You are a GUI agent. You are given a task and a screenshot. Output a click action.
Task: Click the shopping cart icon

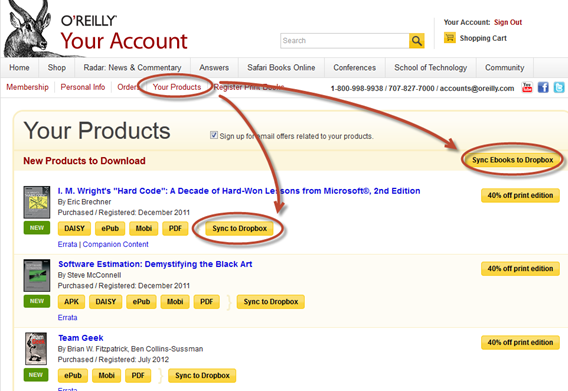[450, 37]
